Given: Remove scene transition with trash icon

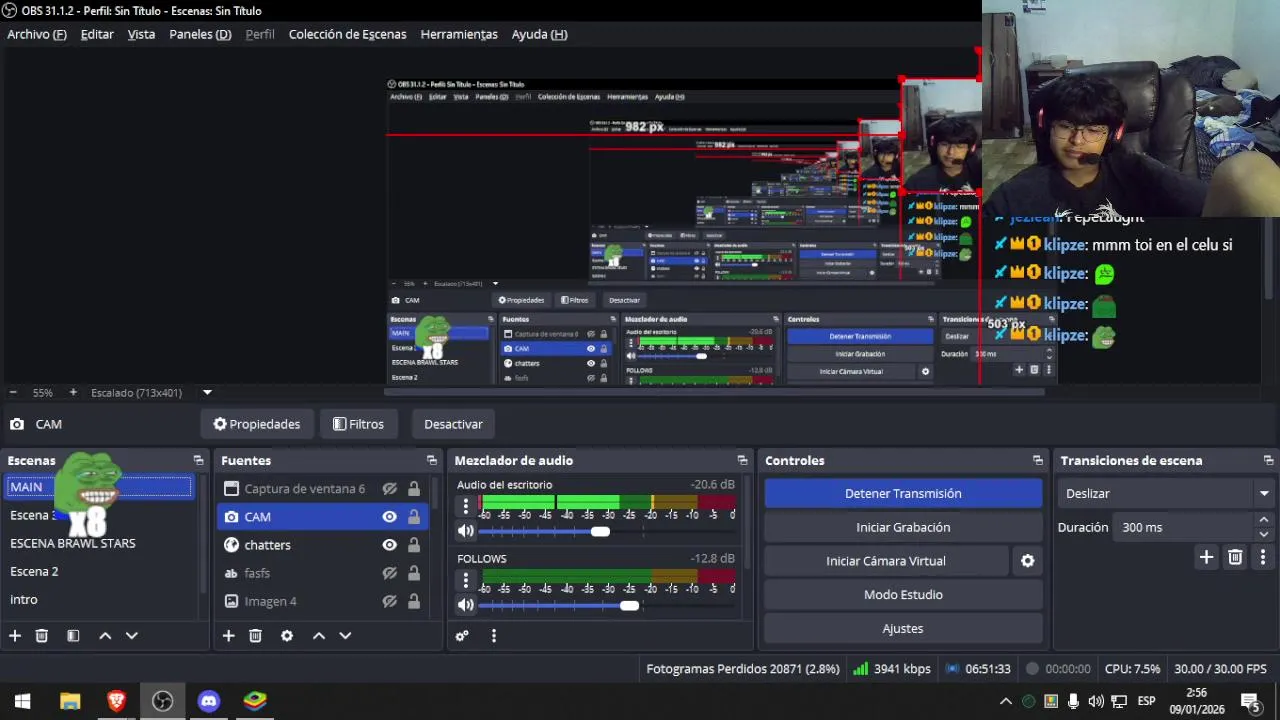Looking at the screenshot, I should click(1235, 558).
